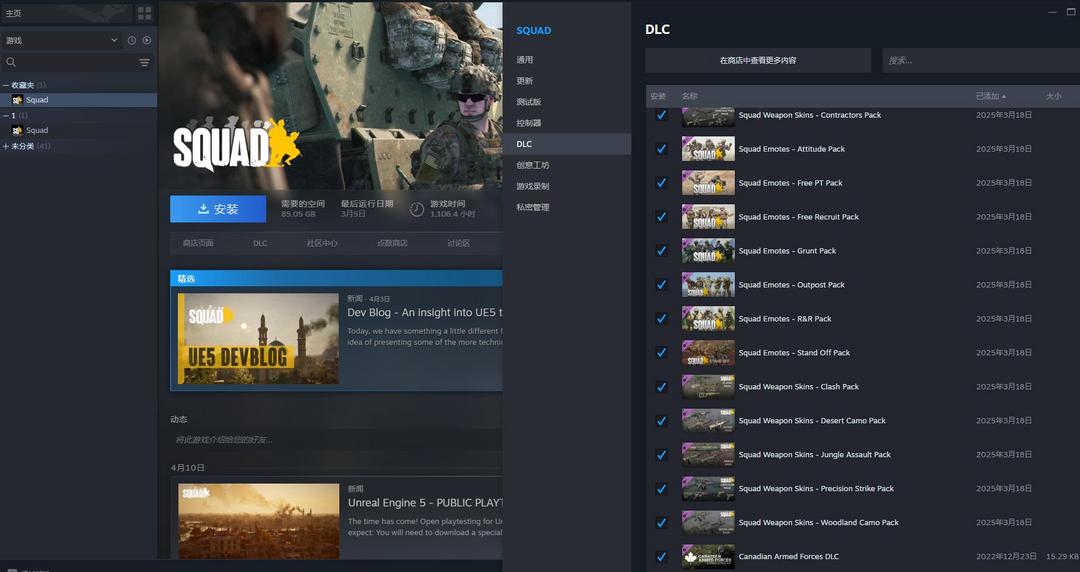The image size is (1080, 572).
Task: Open the library filter options icon
Action: [144, 63]
